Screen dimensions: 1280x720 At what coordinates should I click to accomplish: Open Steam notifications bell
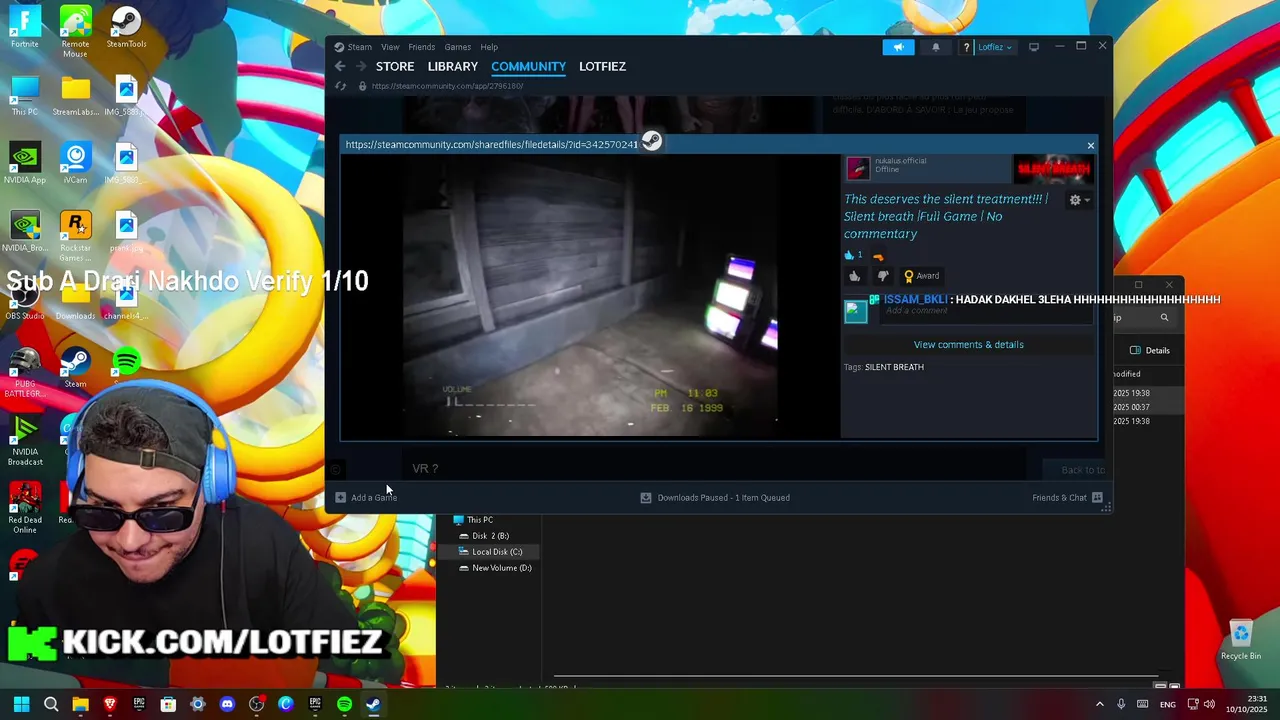[x=936, y=47]
